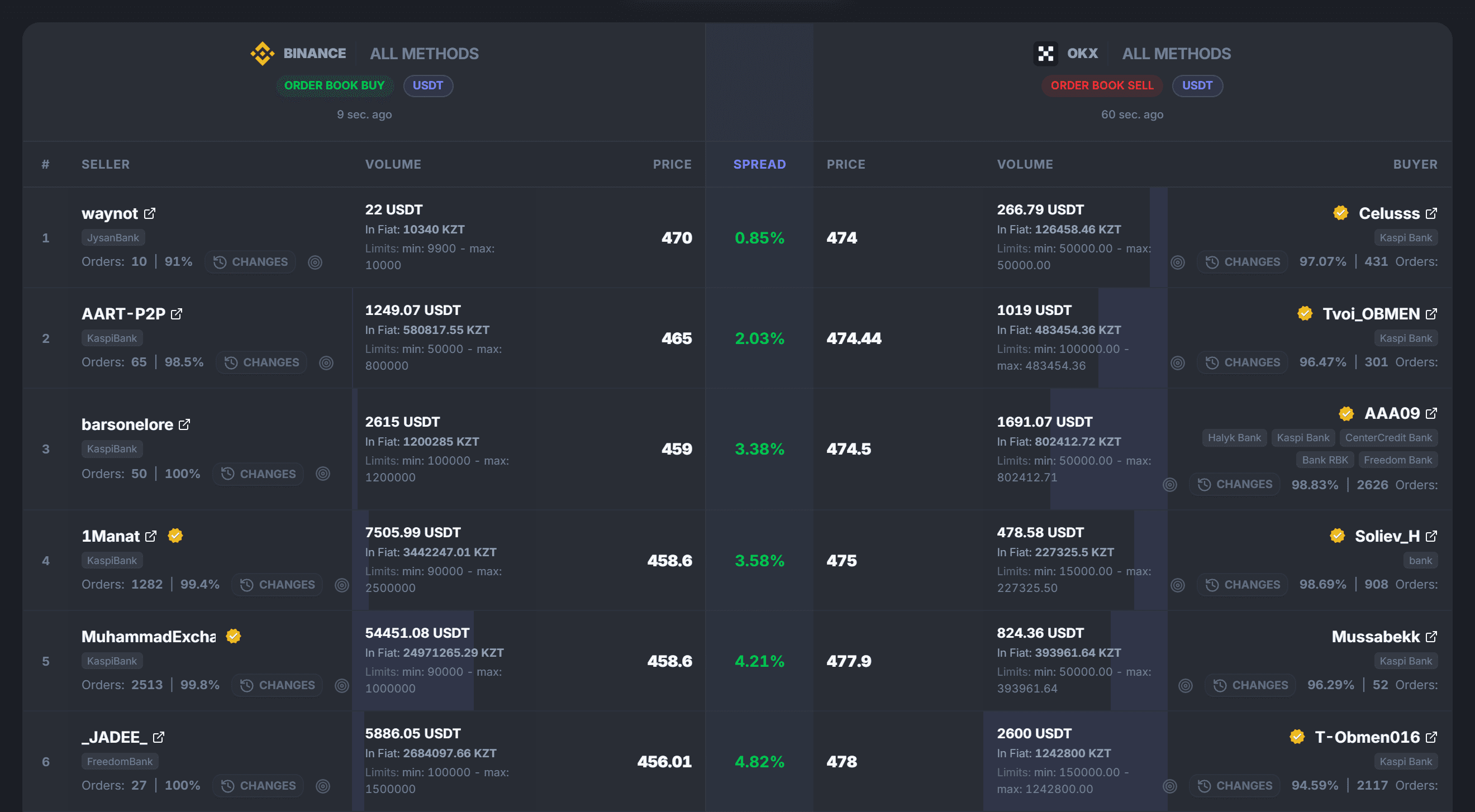
Task: Click the USDT tag under OKX
Action: pos(1197,86)
